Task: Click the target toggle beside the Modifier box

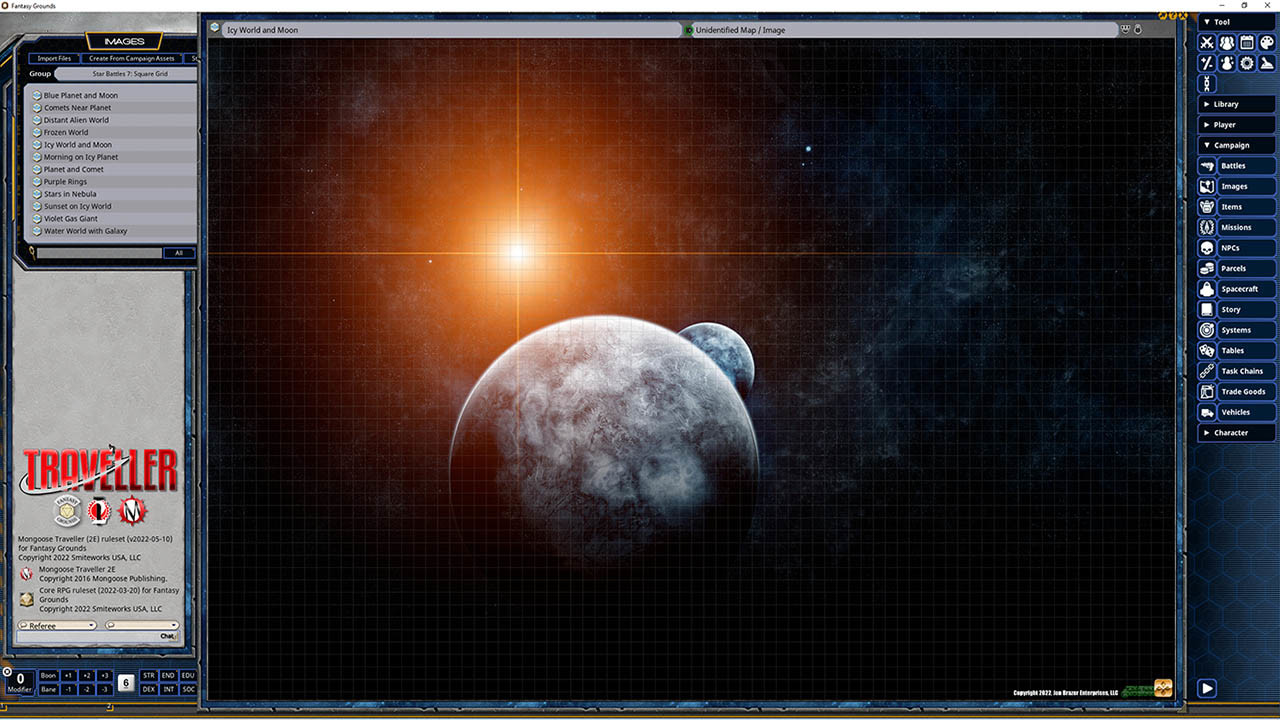Action: (x=7, y=670)
